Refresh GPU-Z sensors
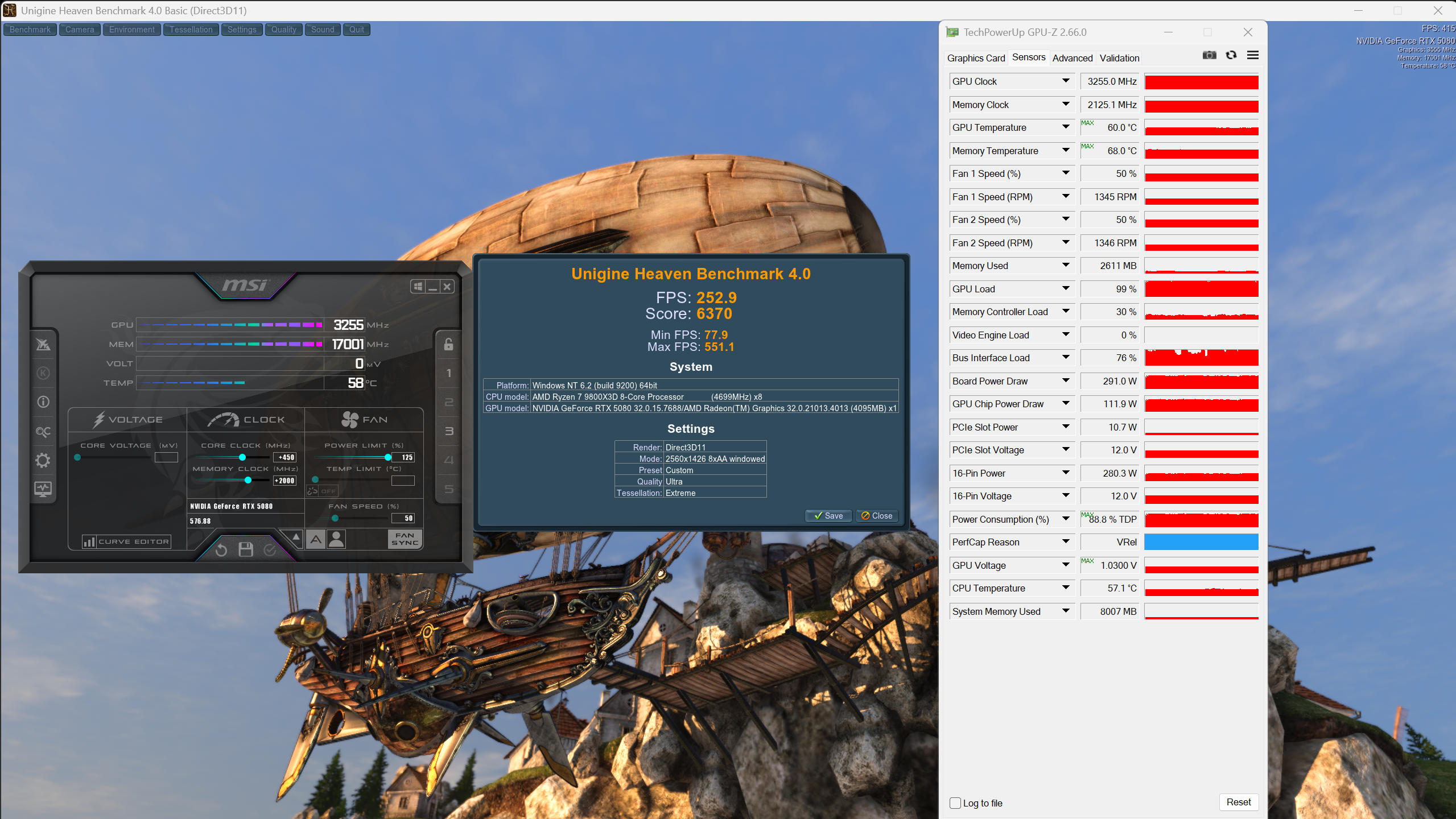Screen dimensions: 1456x819 pyautogui.click(x=1231, y=55)
